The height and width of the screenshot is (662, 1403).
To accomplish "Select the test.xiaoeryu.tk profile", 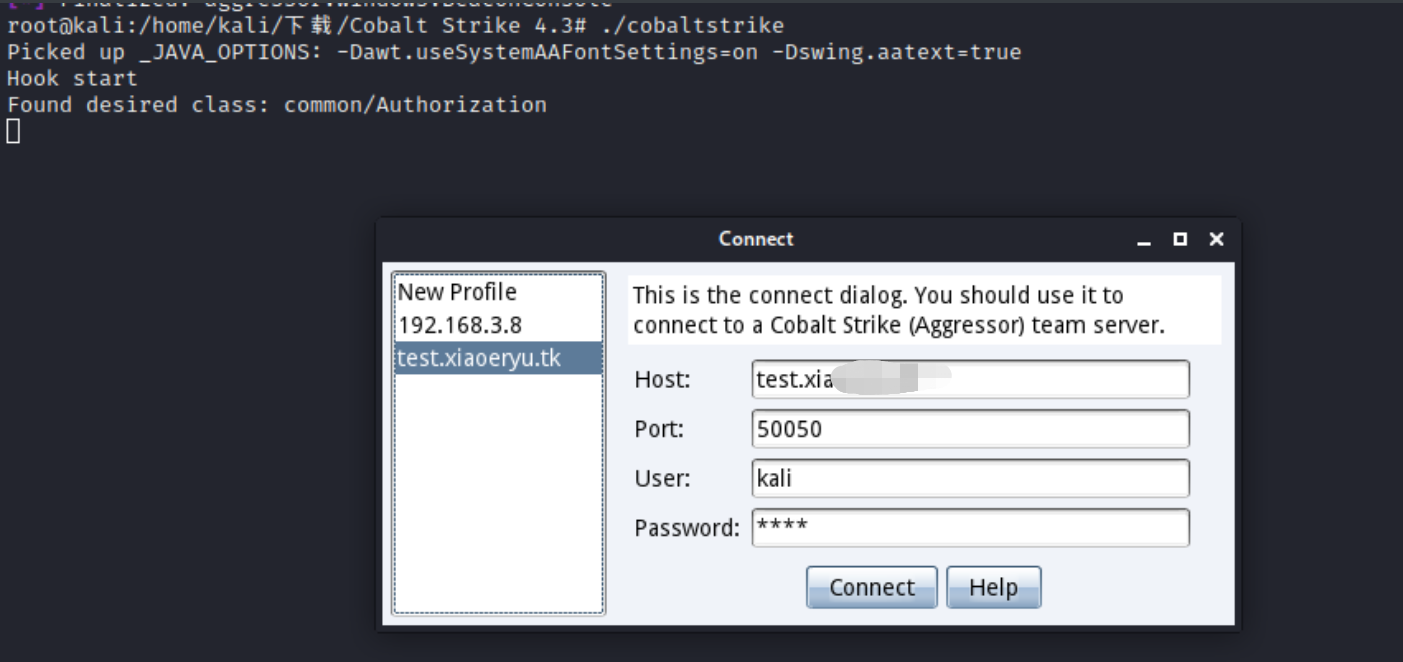I will [498, 358].
